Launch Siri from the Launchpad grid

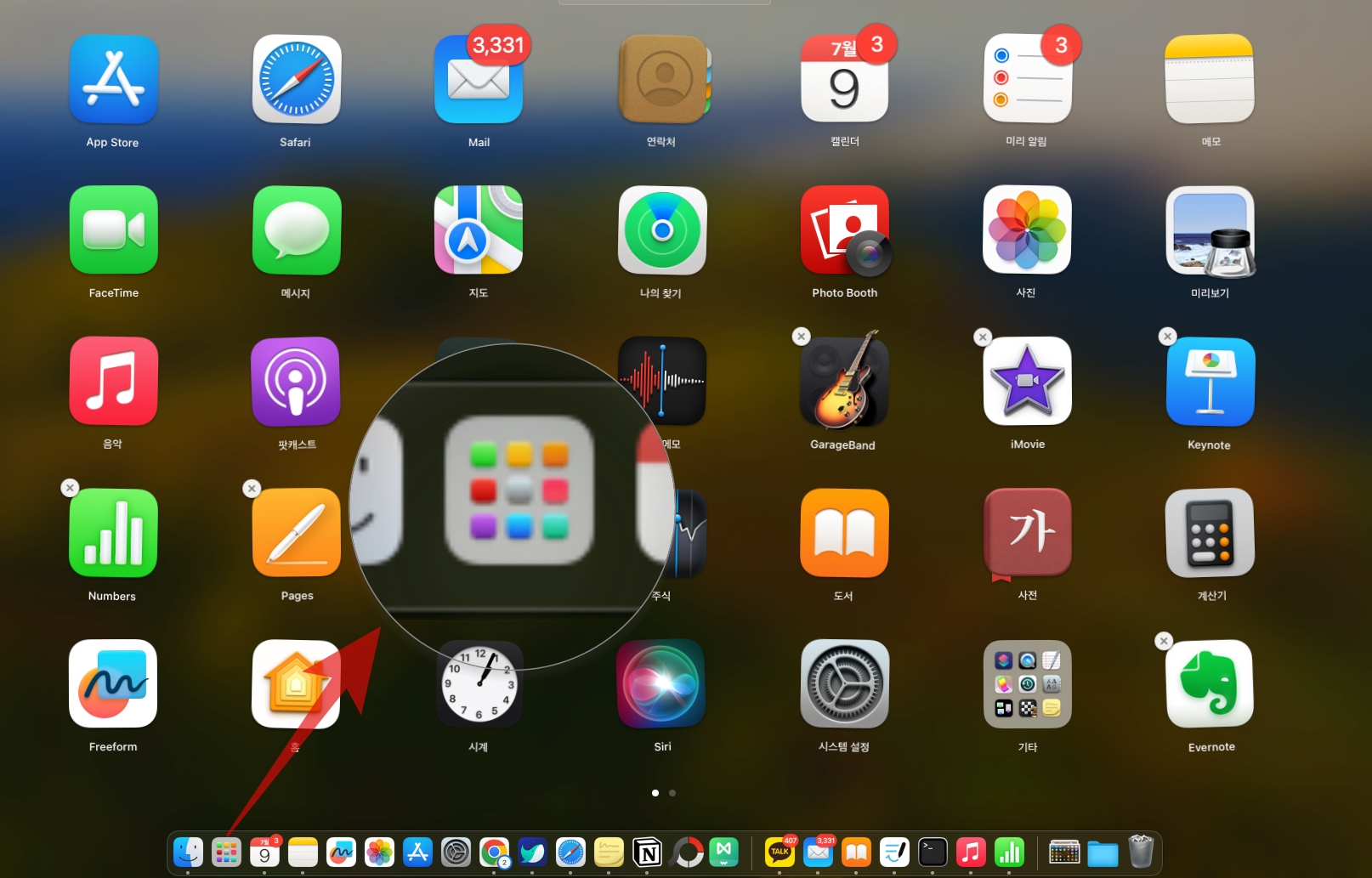coord(661,684)
